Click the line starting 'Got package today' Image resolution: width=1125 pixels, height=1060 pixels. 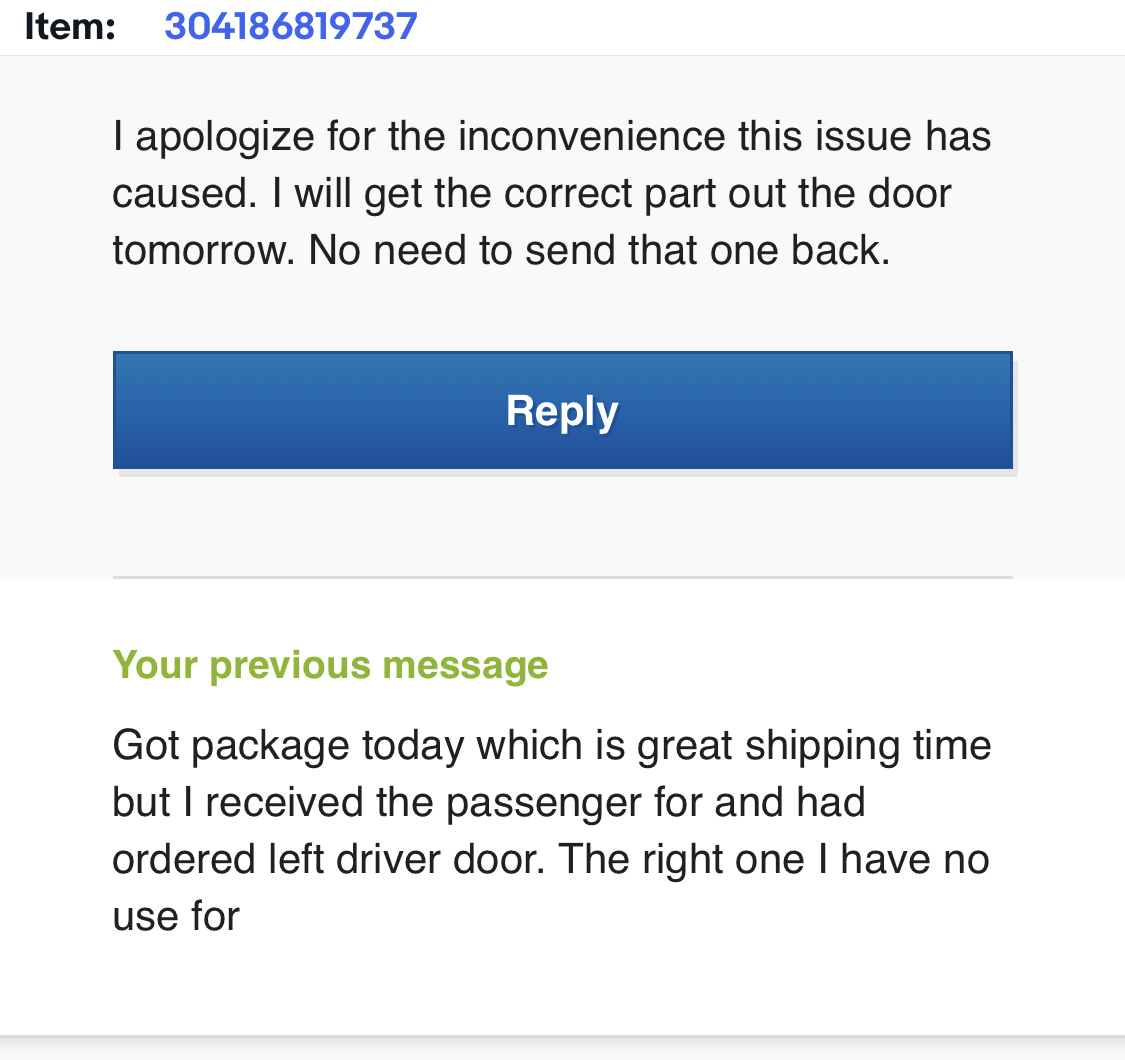[x=552, y=745]
